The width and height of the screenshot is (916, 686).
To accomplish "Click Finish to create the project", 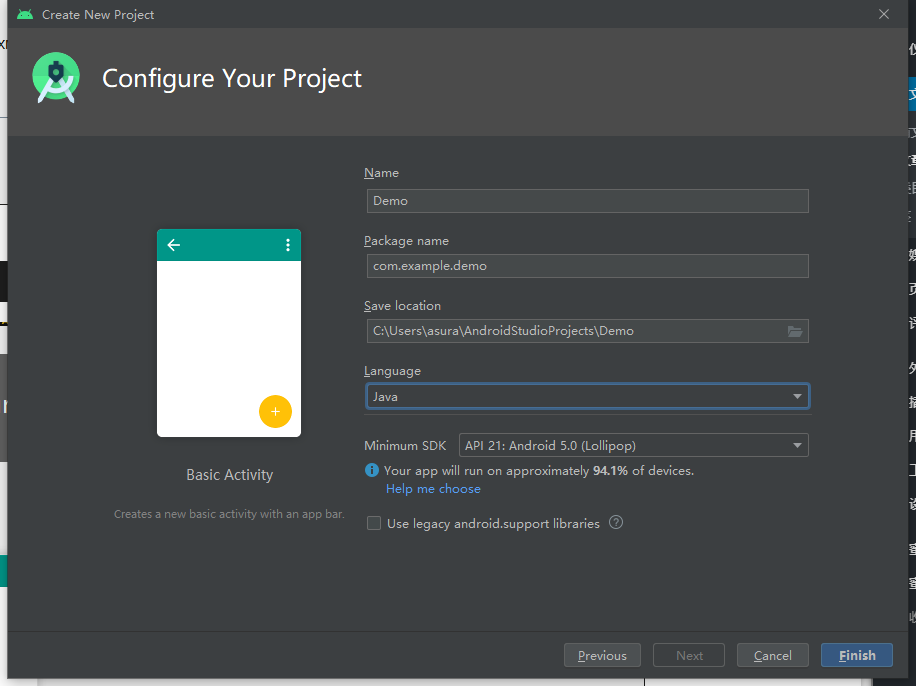I will tap(857, 655).
